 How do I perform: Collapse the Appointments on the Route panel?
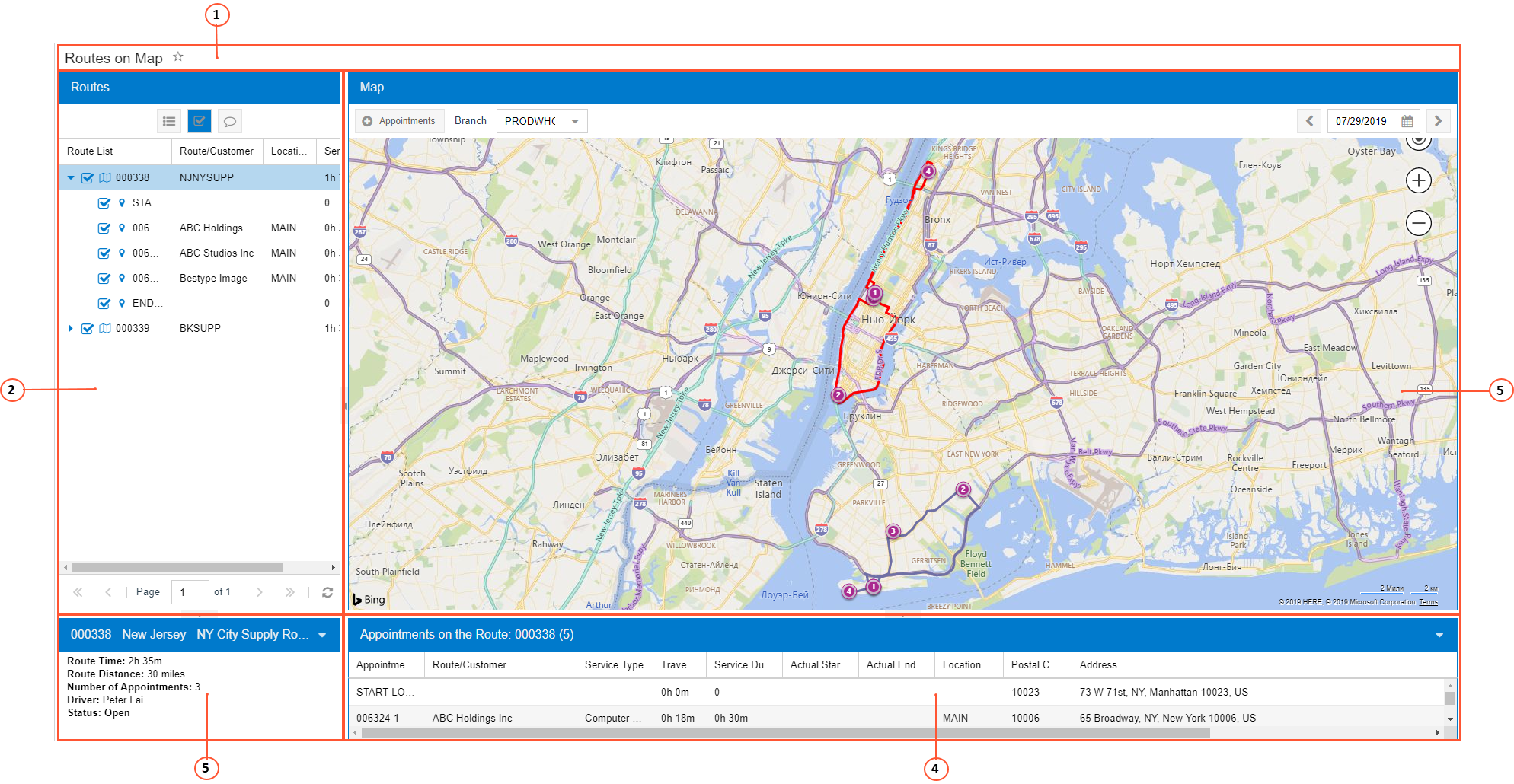point(1439,635)
